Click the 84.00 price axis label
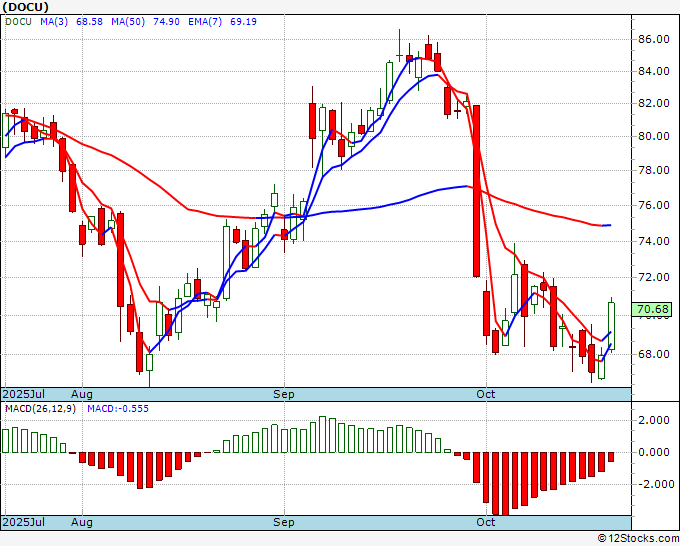 (654, 71)
